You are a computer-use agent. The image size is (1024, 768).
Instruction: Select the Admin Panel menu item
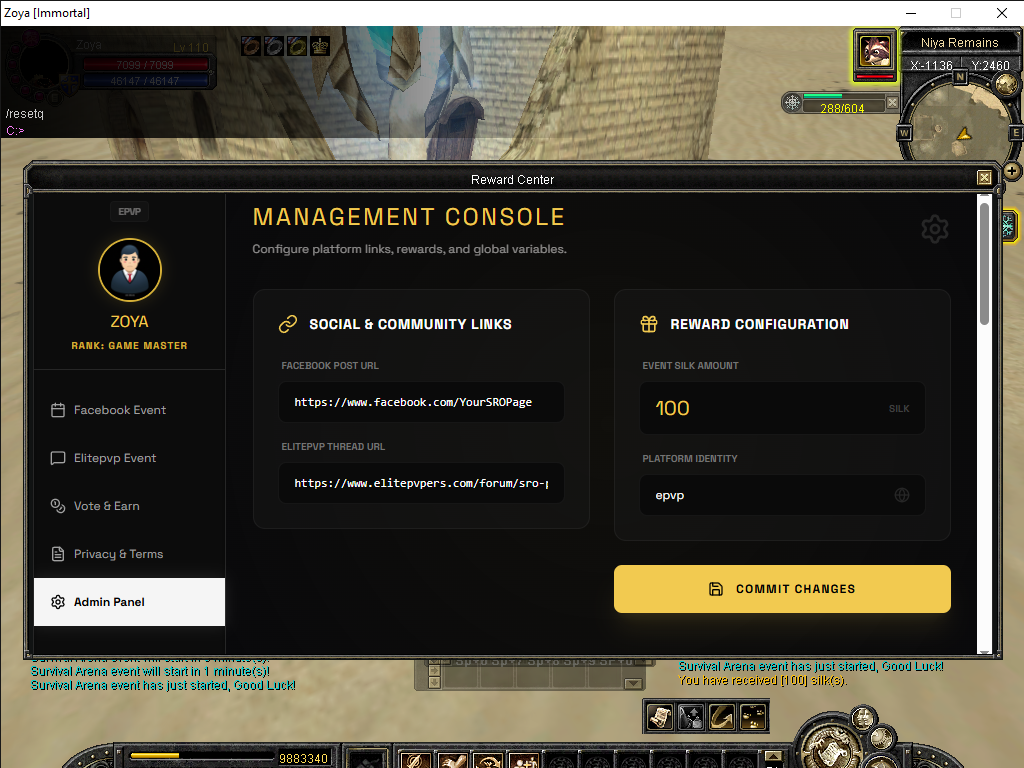click(x=129, y=602)
